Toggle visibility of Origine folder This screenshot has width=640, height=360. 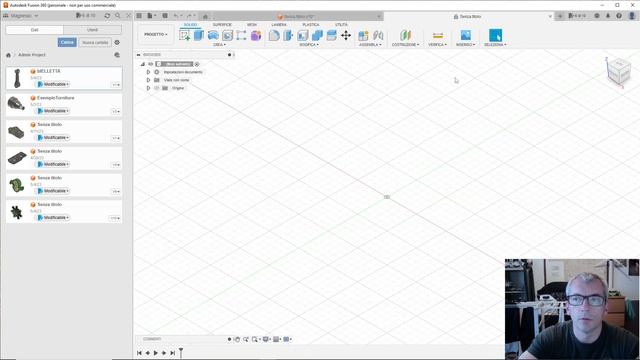pyautogui.click(x=157, y=88)
